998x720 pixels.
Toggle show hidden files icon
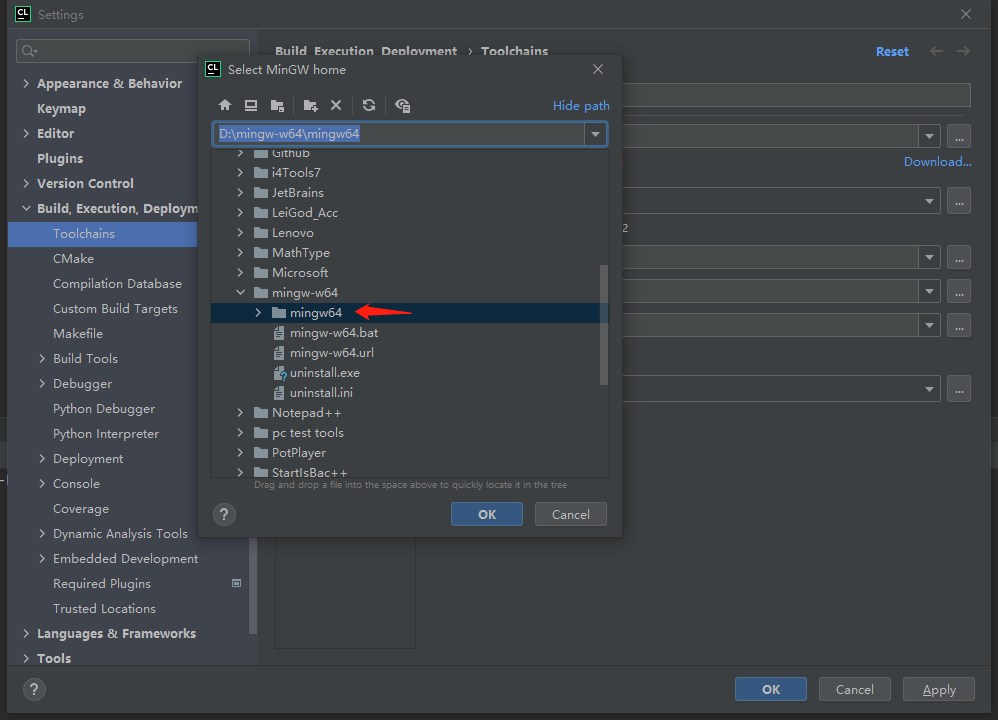tap(402, 105)
